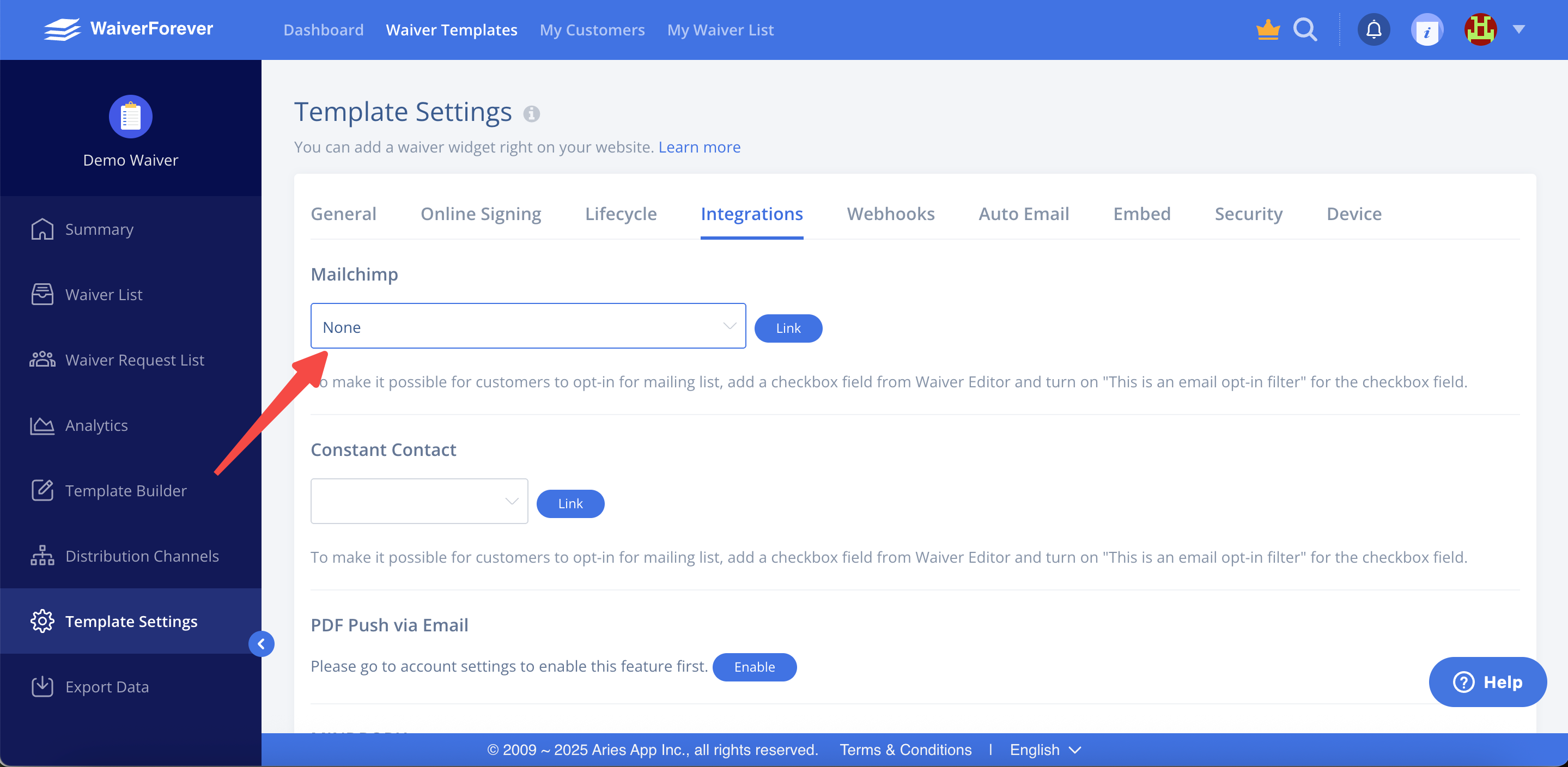Screen dimensions: 1568x767
Task: Expand the Constant Contact dropdown
Action: pos(419,501)
